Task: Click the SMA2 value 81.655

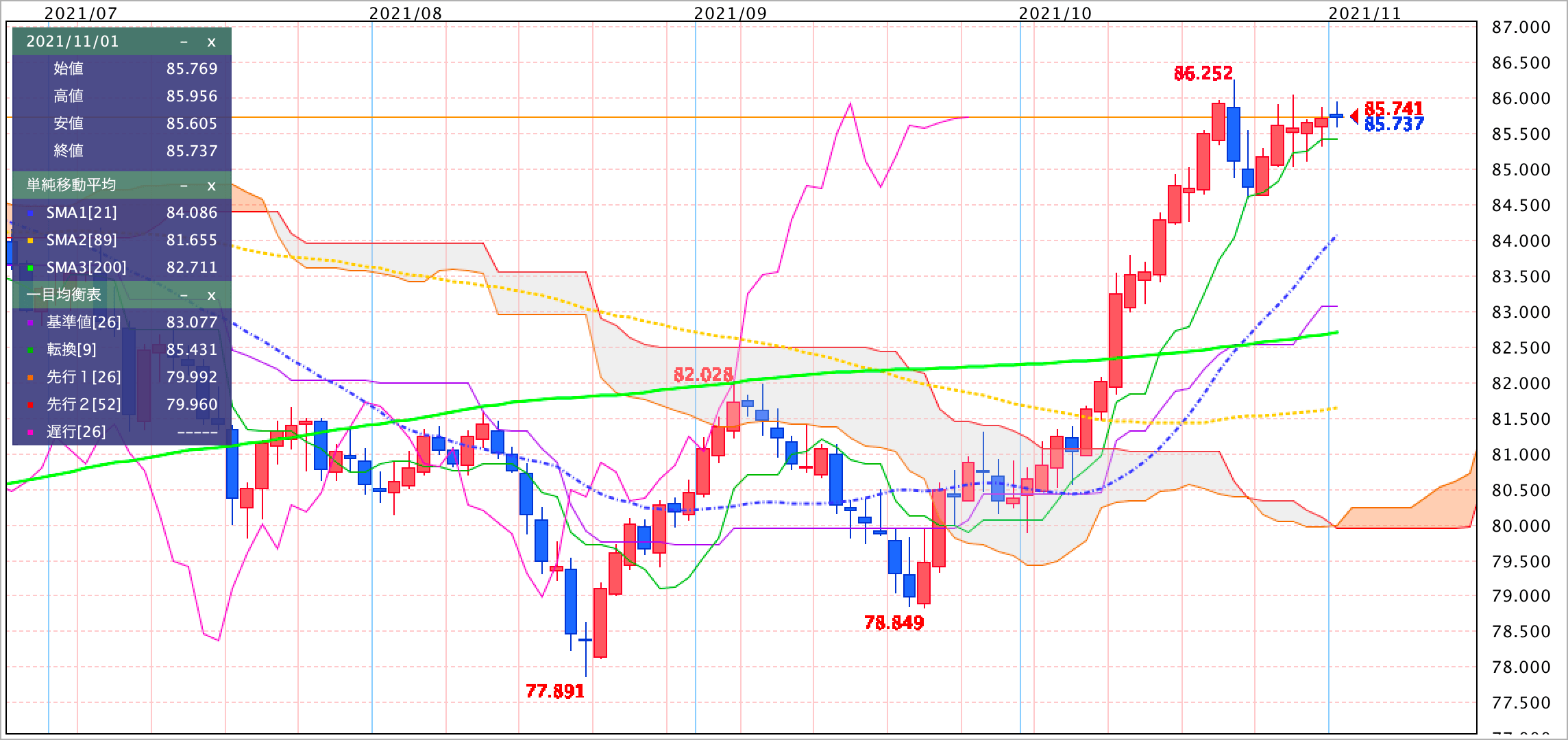Action: pyautogui.click(x=192, y=240)
